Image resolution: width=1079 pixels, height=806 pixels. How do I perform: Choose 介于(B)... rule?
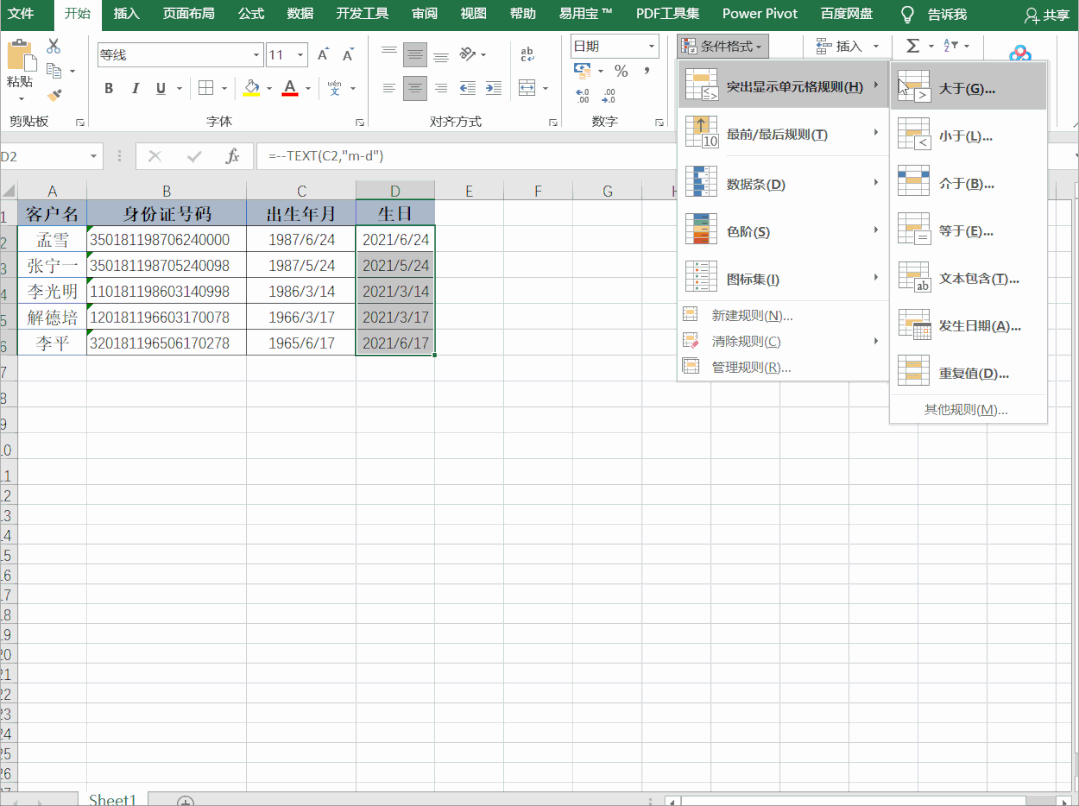pyautogui.click(x=968, y=183)
